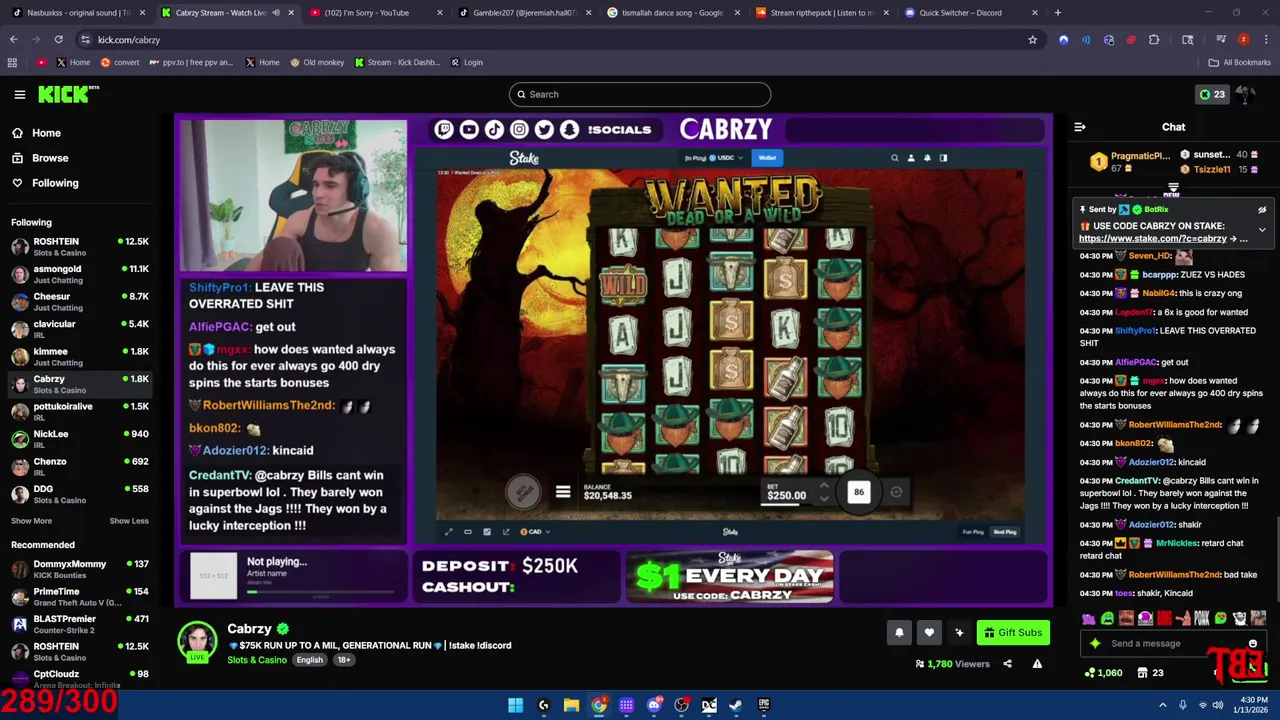Open channel points showing 1,060

[1105, 673]
